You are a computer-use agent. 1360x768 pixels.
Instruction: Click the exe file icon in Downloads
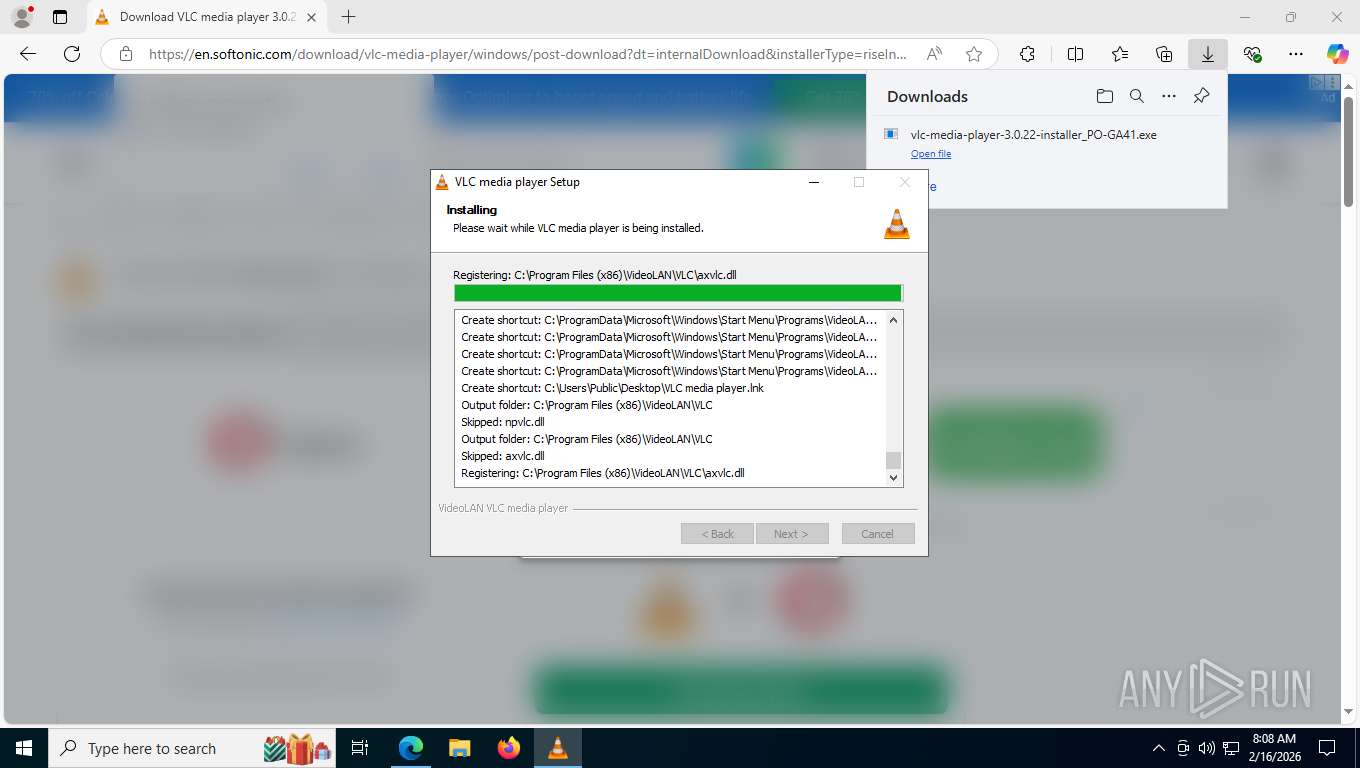[x=891, y=134]
